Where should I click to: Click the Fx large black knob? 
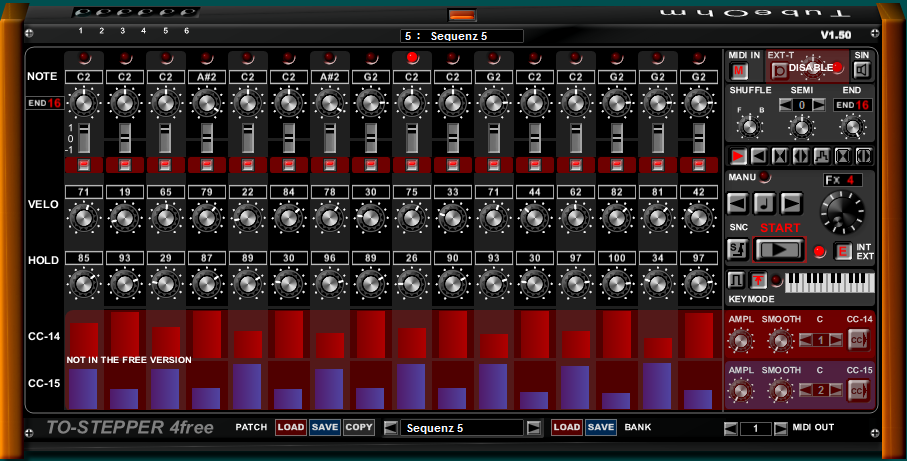[842, 212]
